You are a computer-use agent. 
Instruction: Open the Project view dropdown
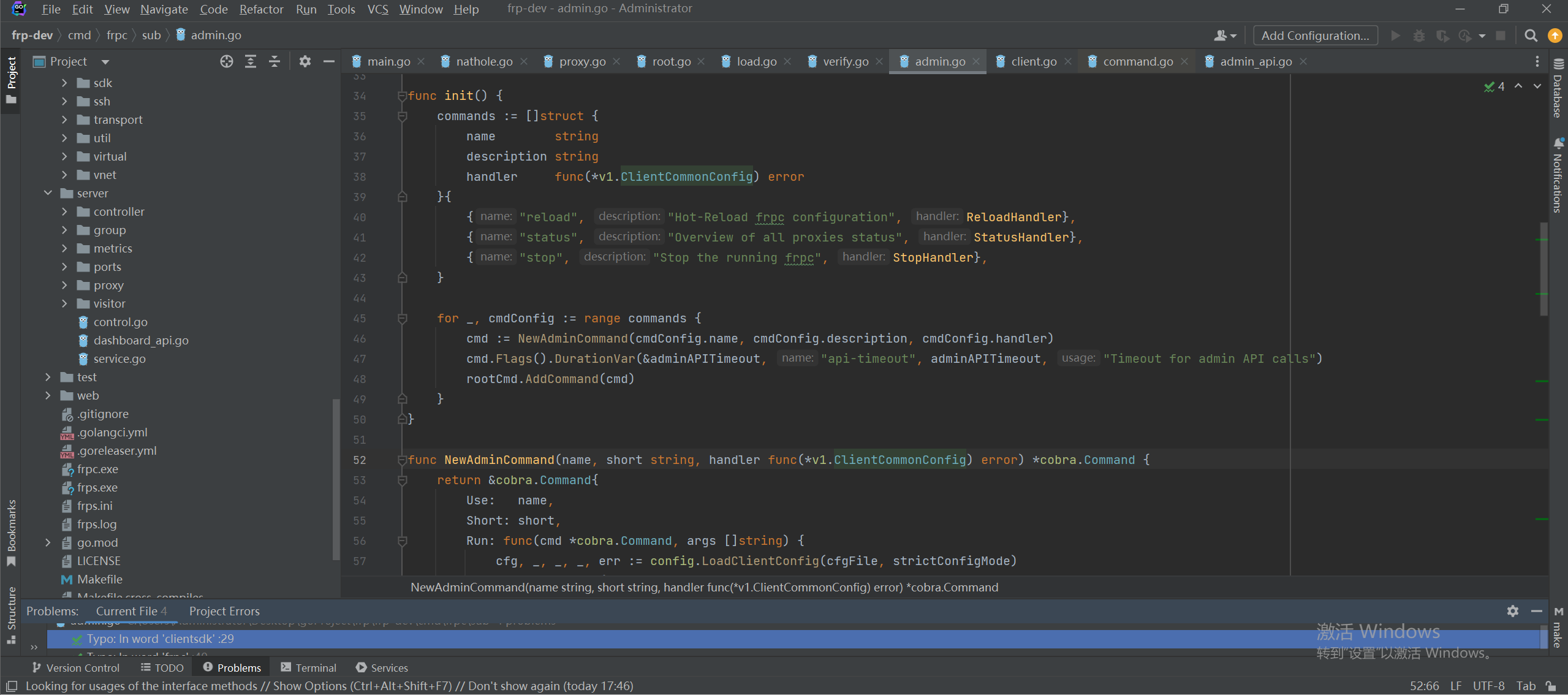point(105,61)
